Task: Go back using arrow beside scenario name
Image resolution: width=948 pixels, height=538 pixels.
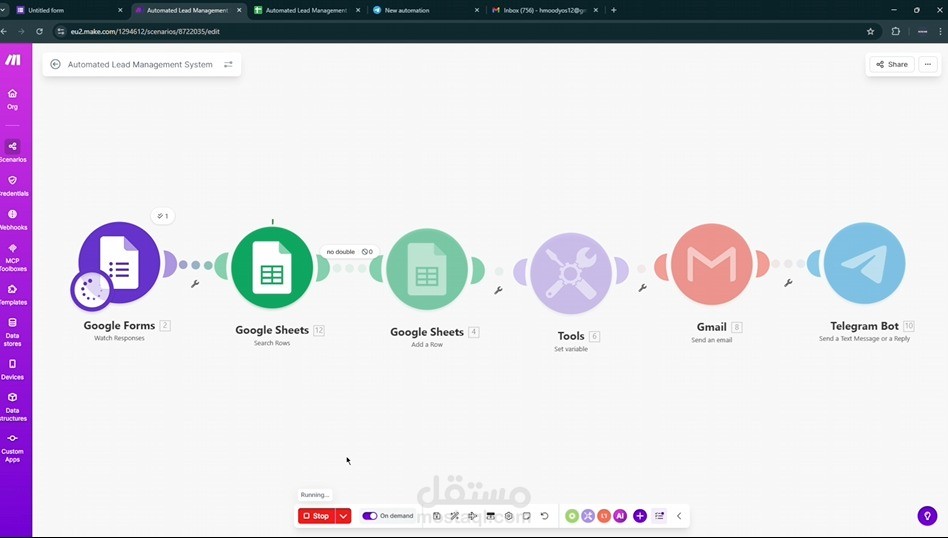Action: point(55,64)
